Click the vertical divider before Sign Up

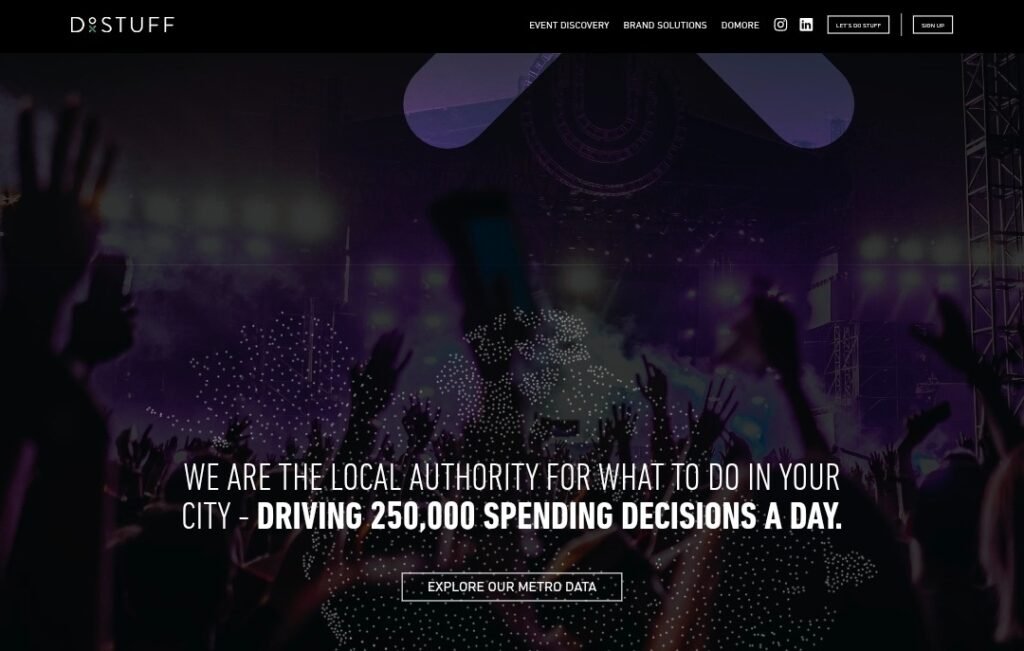coord(901,25)
